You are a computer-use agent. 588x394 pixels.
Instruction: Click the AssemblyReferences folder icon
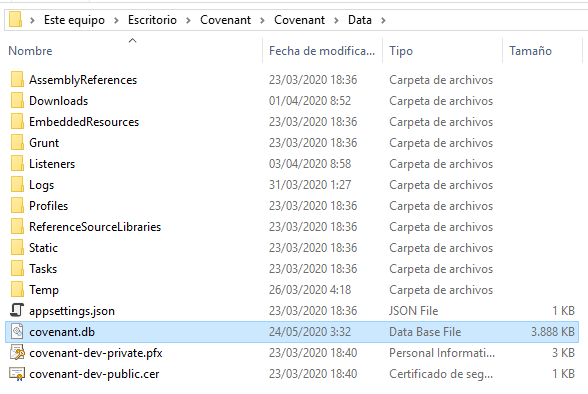[x=17, y=79]
